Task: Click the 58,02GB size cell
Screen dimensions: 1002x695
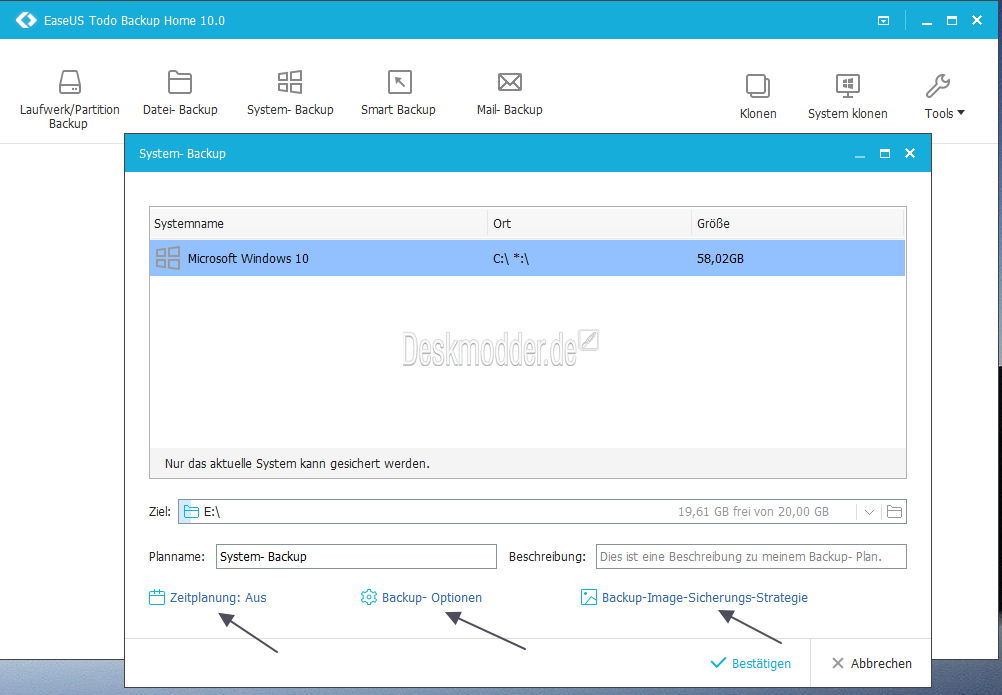Action: pos(720,259)
